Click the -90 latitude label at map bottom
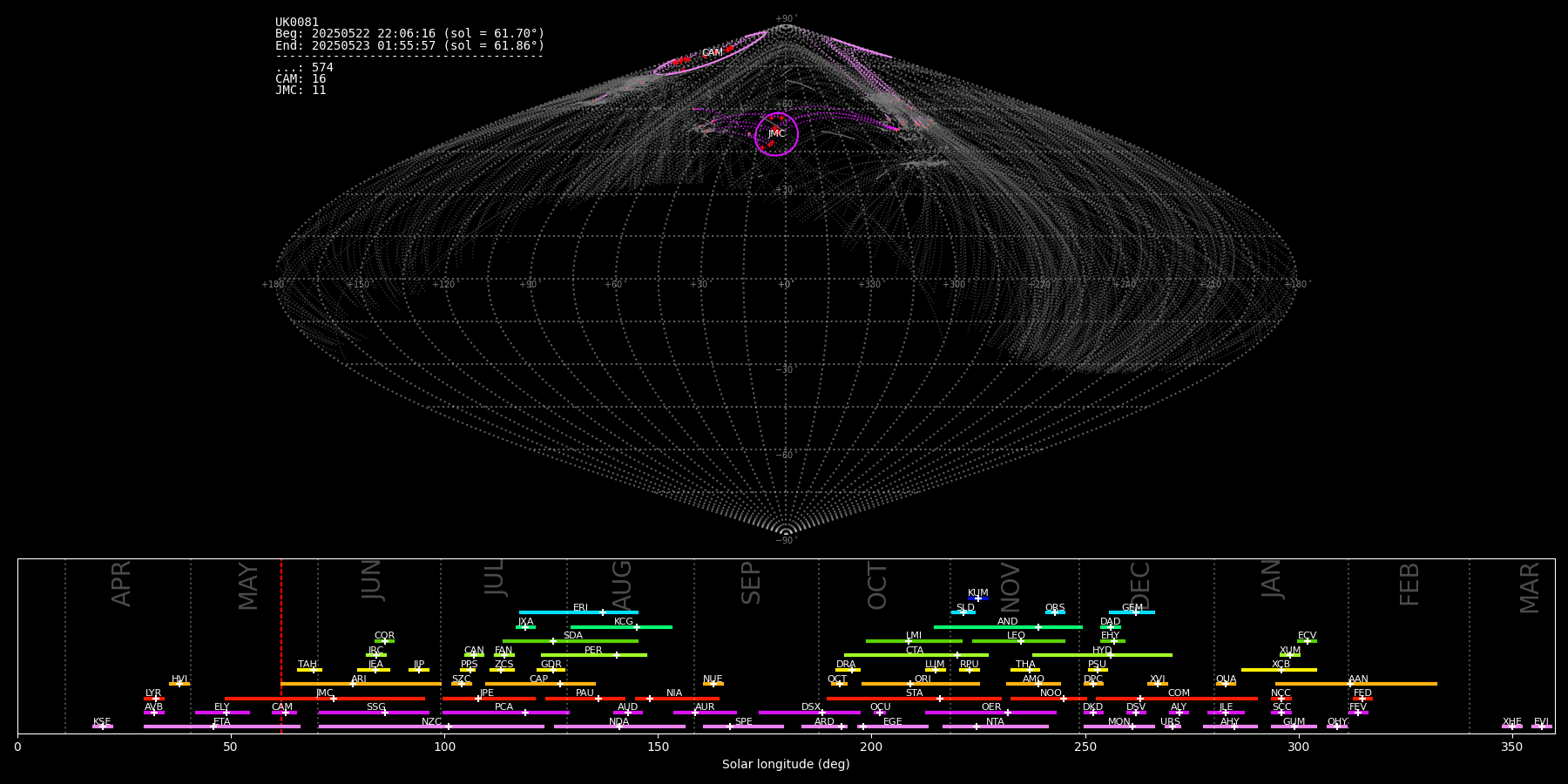Screen dimensions: 1568x784 click(x=785, y=541)
